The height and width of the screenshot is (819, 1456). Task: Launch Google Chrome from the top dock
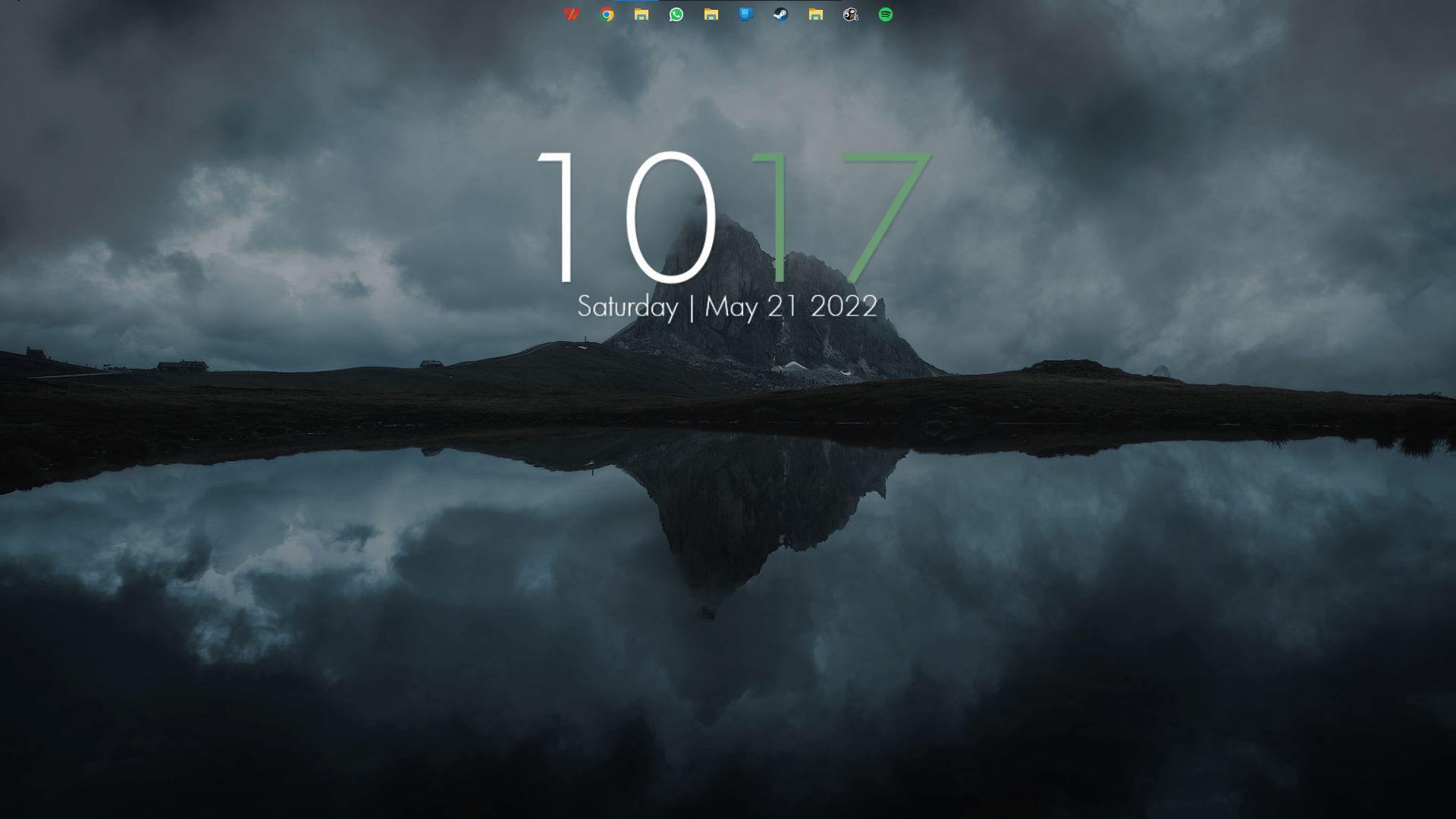coord(607,14)
